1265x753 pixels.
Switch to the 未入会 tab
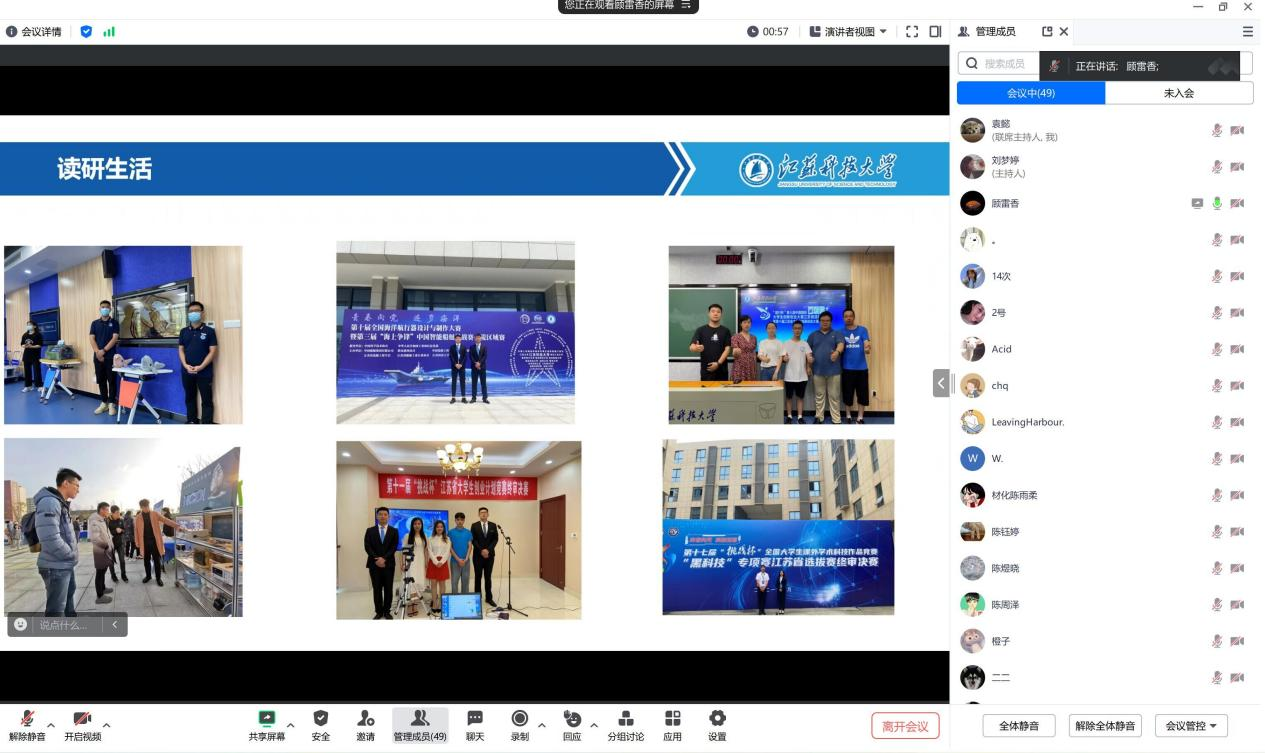coord(1178,93)
